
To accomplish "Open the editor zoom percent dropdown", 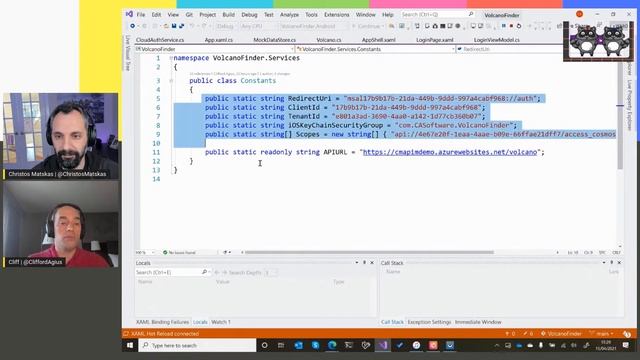I will (145, 252).
